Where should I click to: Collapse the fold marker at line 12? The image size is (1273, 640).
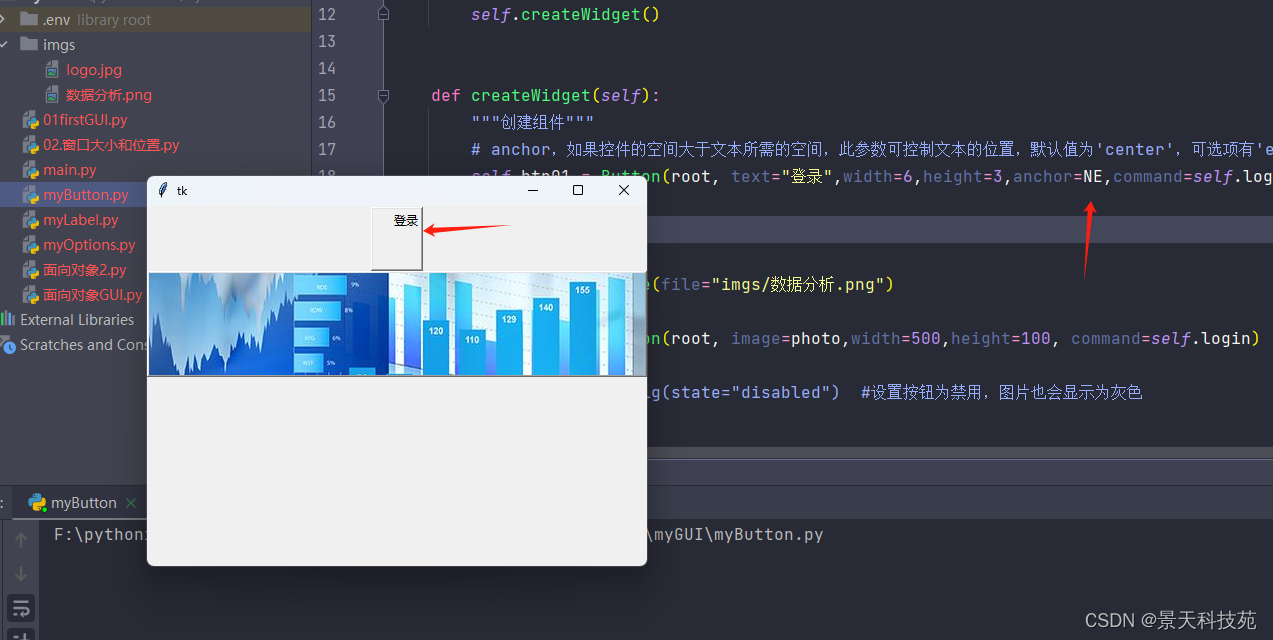click(x=383, y=14)
